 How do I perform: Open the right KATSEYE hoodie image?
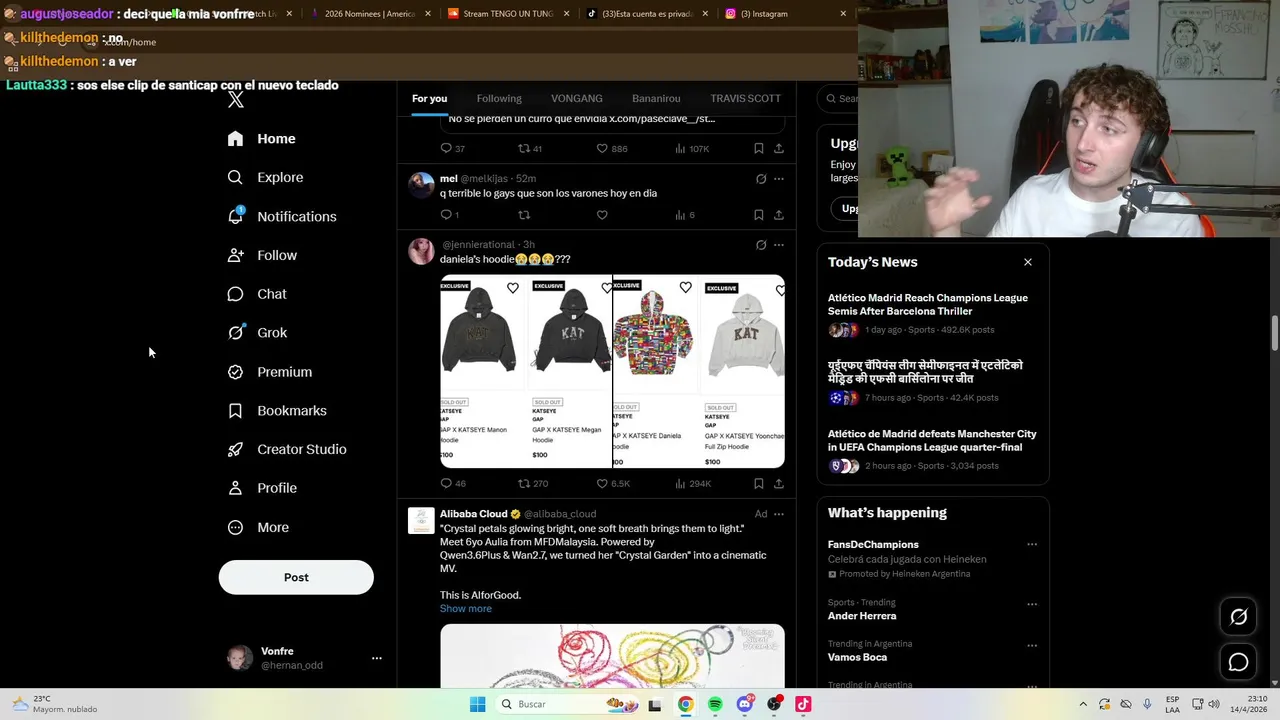[699, 371]
